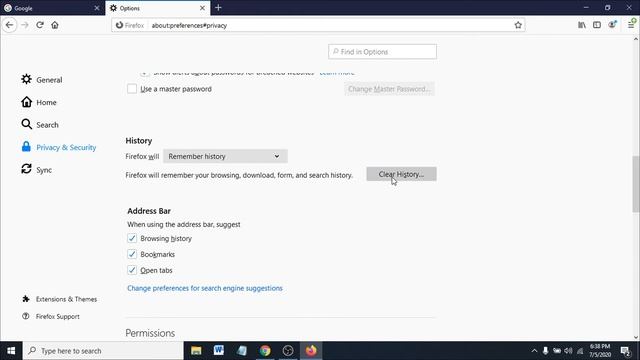The height and width of the screenshot is (360, 640).
Task: Enable Use a master password checkbox
Action: (132, 89)
